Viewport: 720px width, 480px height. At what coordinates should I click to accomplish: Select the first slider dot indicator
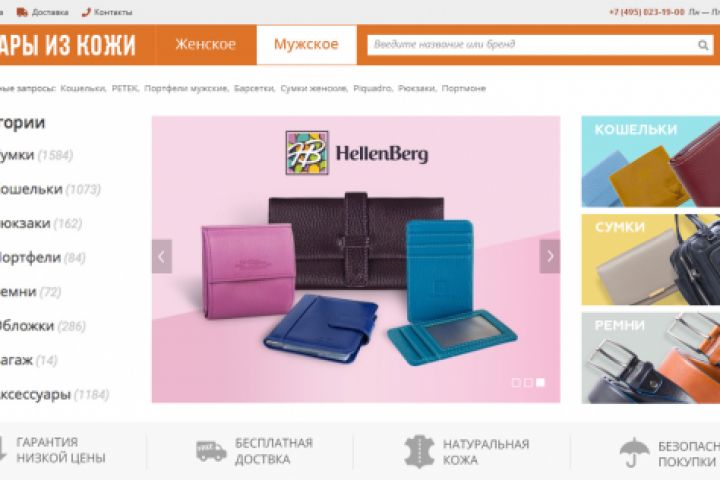coord(516,382)
